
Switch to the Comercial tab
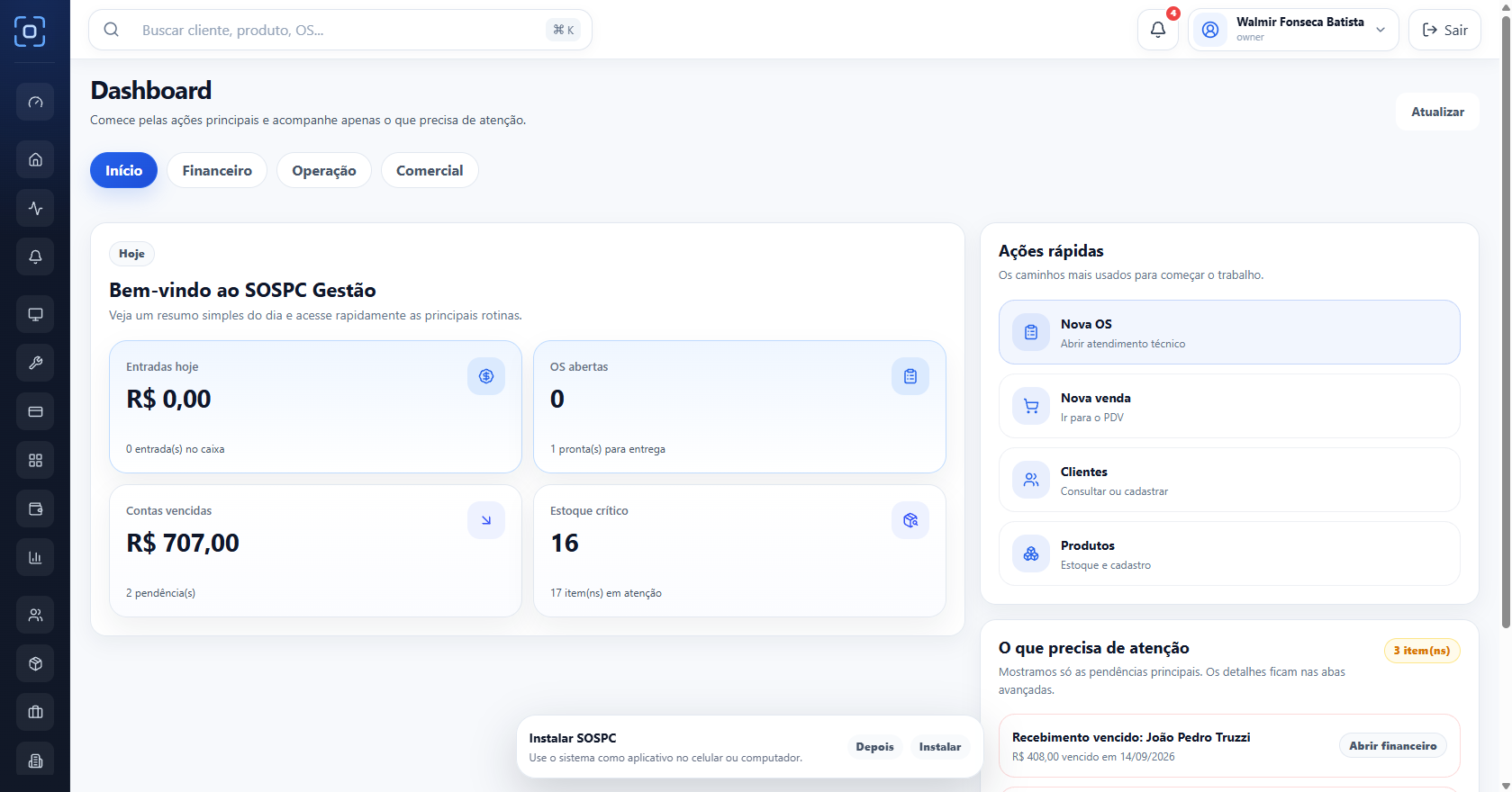pos(430,170)
